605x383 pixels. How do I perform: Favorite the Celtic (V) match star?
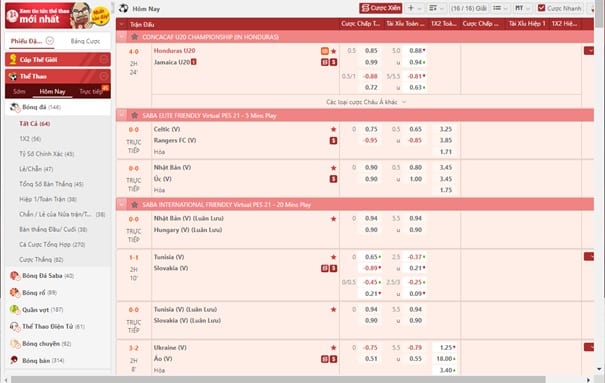333,129
